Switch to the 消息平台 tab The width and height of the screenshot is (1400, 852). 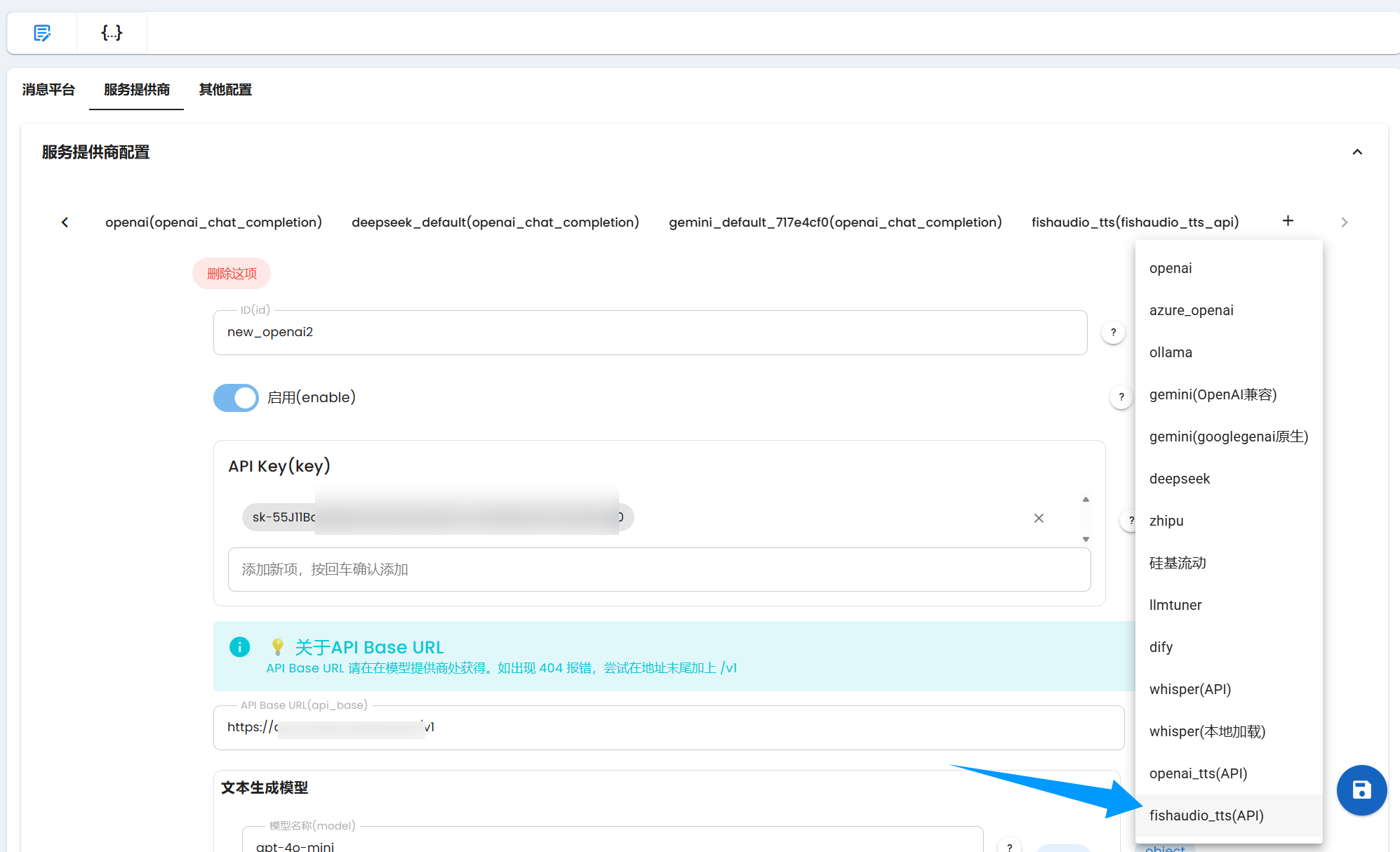pos(48,90)
